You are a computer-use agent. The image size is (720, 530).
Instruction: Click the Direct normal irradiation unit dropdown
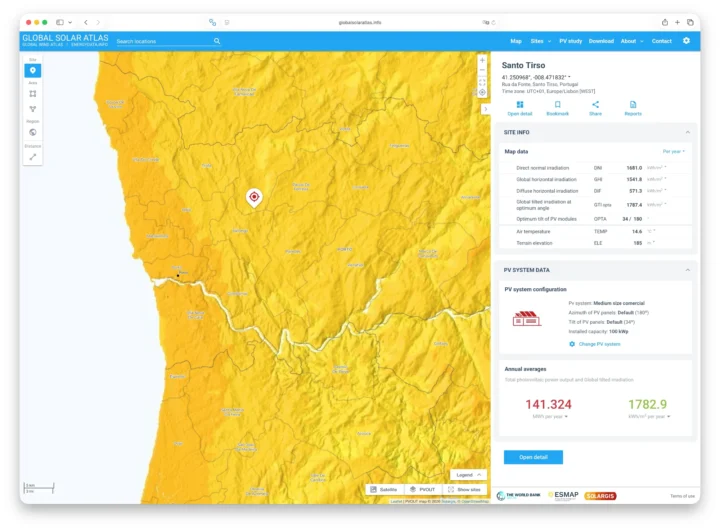pyautogui.click(x=657, y=168)
